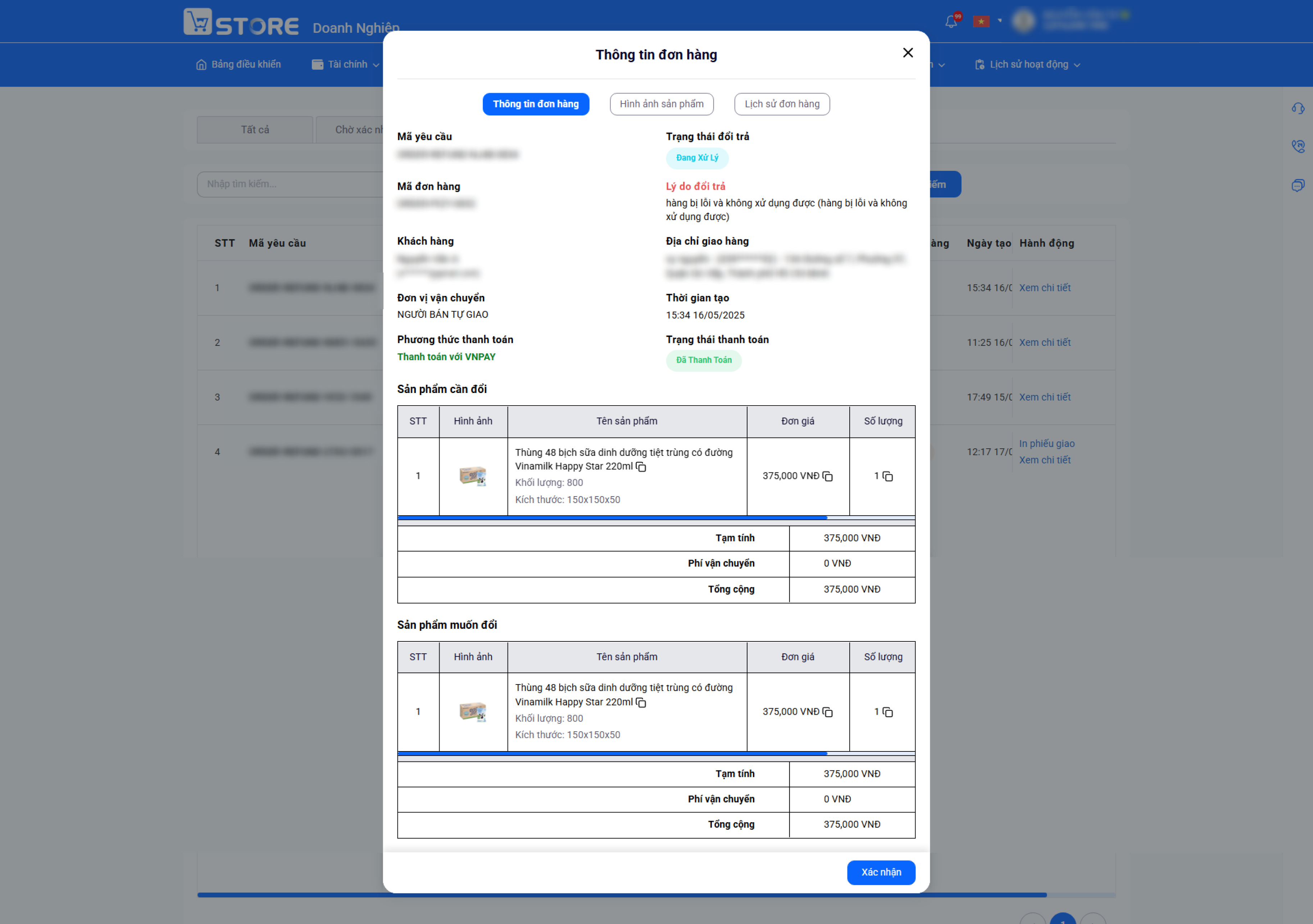Copy product name in exchange-wanted table
1313x924 pixels.
[641, 702]
